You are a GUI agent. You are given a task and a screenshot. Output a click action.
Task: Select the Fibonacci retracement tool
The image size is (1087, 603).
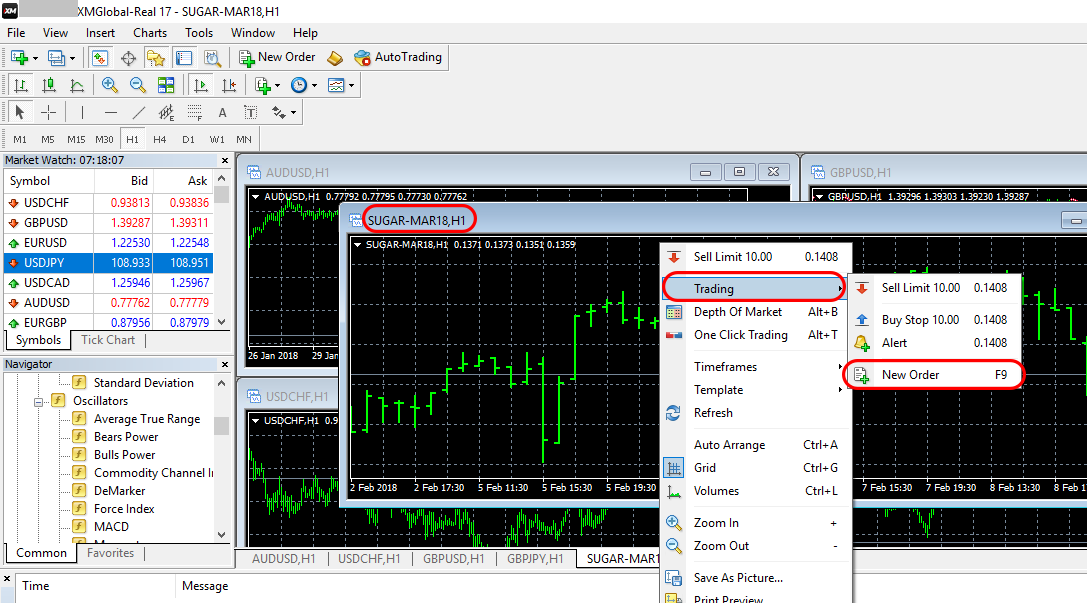point(195,112)
